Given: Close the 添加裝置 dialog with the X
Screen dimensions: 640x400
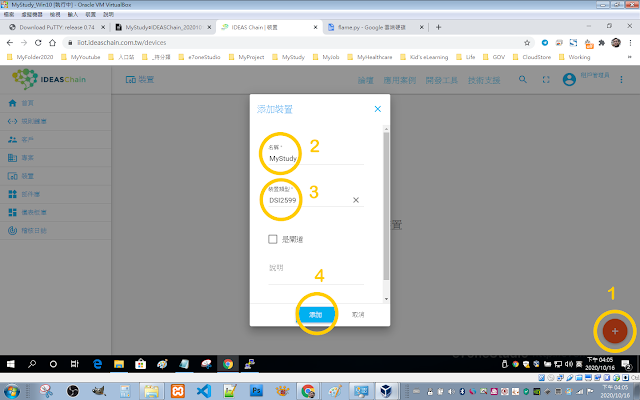Looking at the screenshot, I should 378,109.
